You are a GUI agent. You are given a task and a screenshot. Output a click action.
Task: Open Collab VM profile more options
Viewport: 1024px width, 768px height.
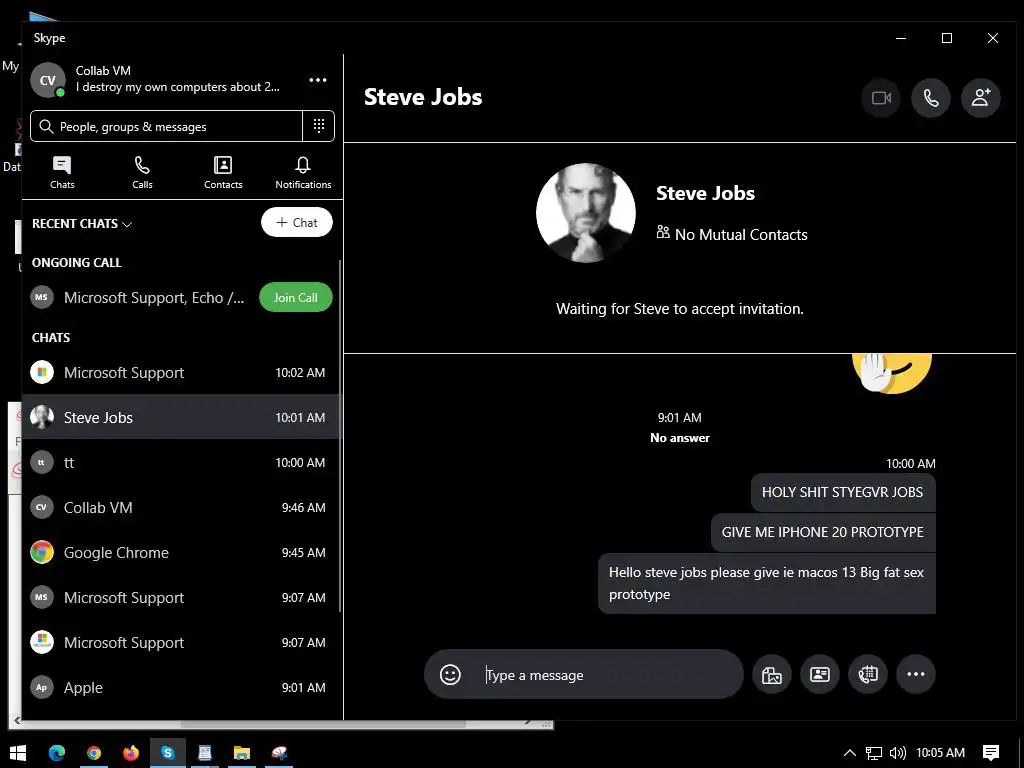[318, 80]
